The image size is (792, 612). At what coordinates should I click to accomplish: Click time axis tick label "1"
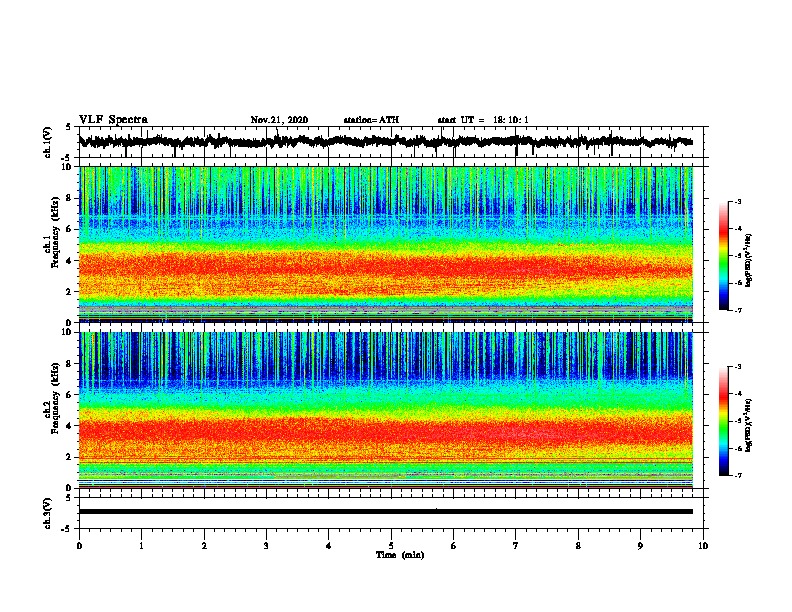tap(141, 546)
